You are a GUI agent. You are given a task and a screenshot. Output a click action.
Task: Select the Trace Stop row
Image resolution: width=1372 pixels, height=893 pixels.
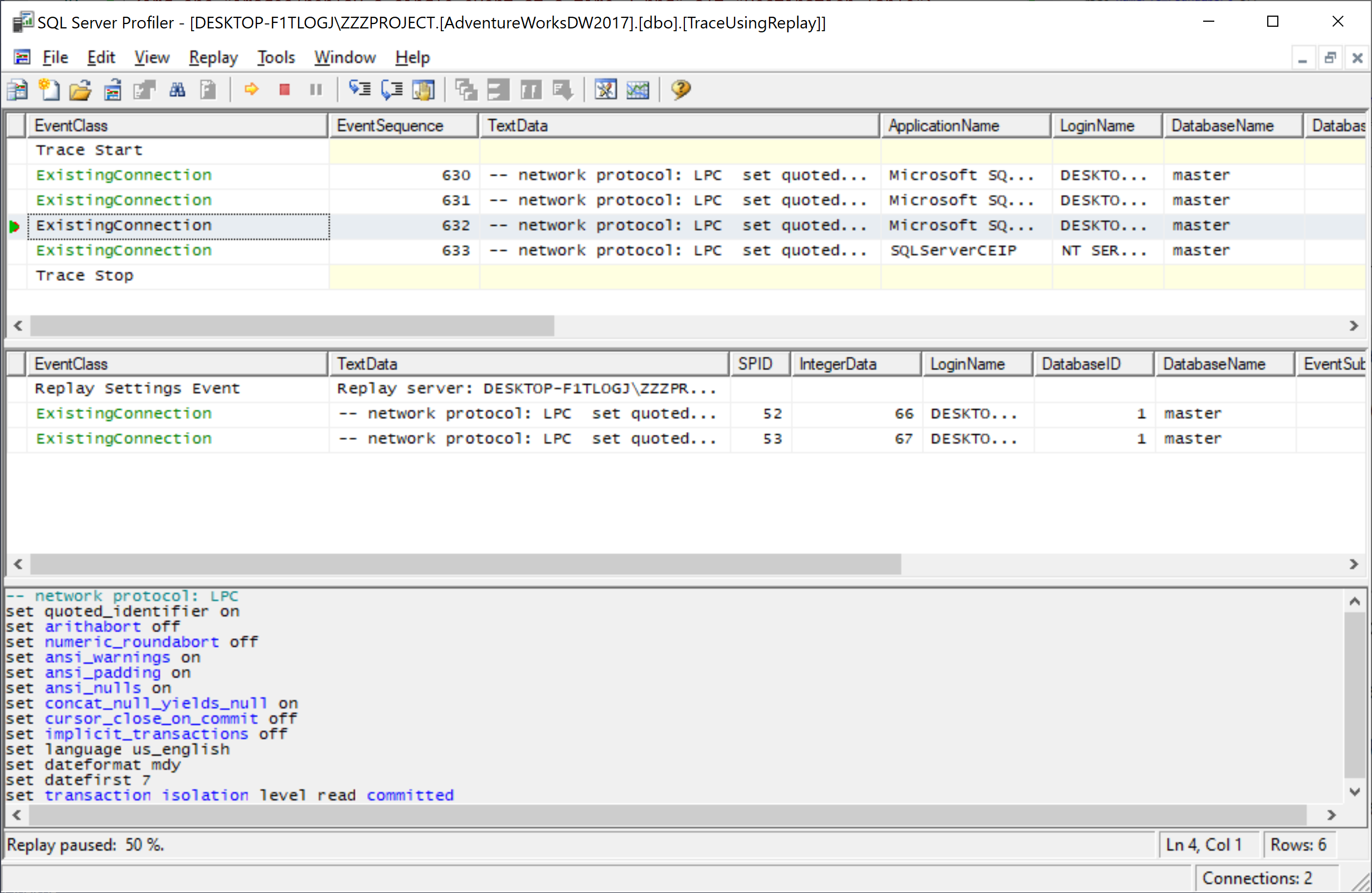(x=85, y=276)
